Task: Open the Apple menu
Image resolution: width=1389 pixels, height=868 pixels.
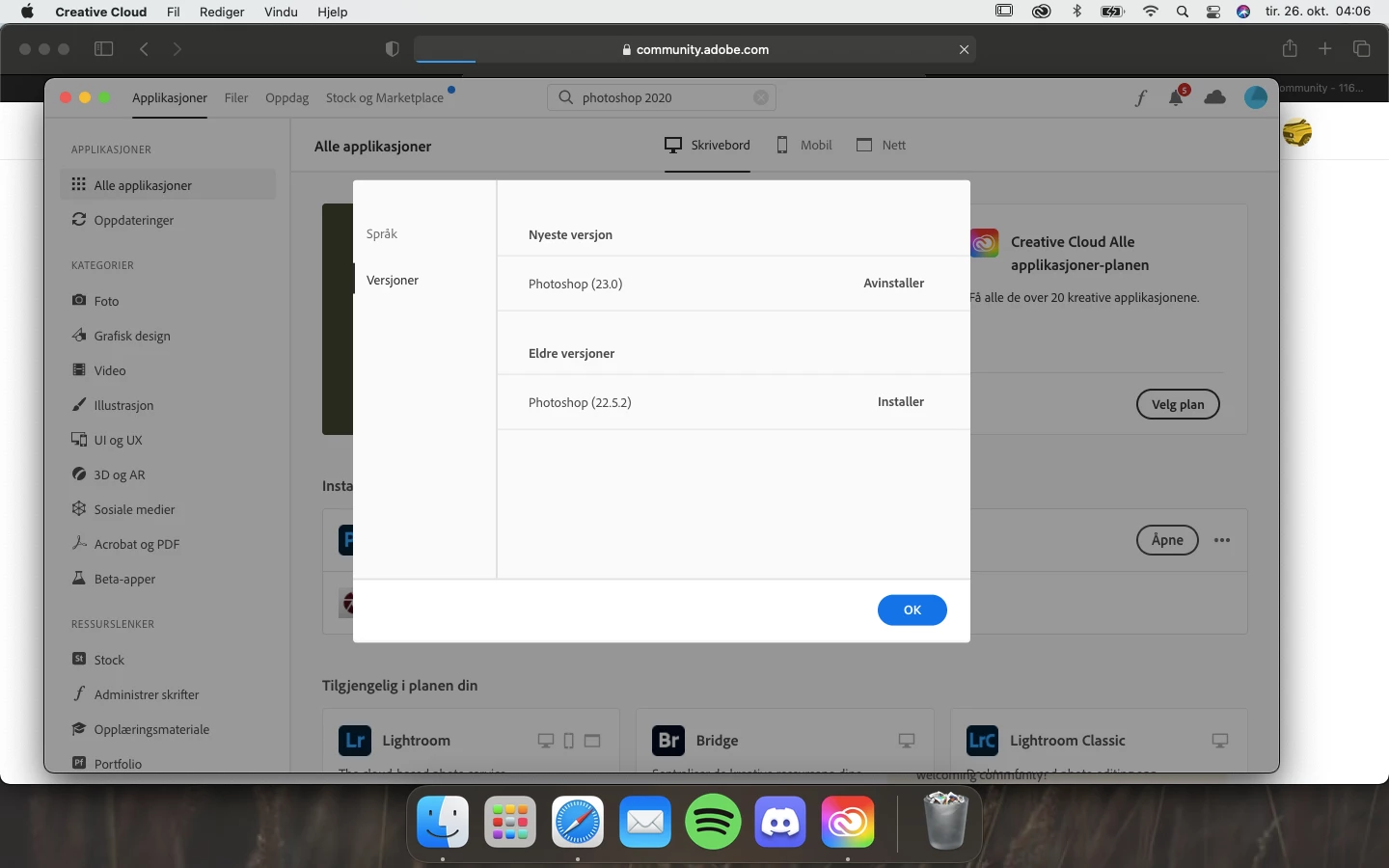Action: (x=27, y=12)
